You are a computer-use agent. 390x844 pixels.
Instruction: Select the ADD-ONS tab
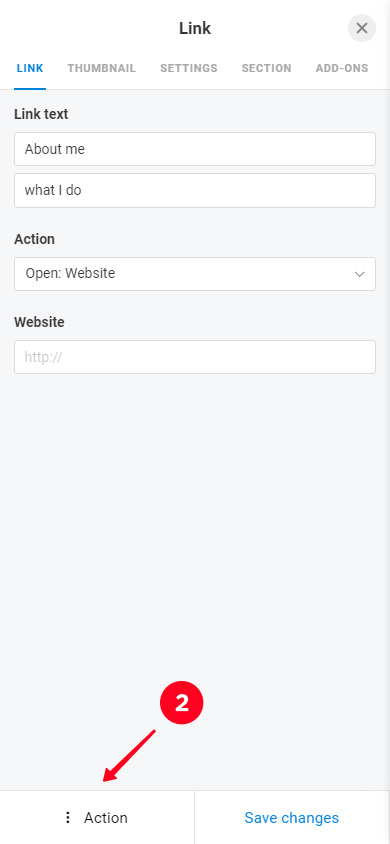(x=342, y=68)
